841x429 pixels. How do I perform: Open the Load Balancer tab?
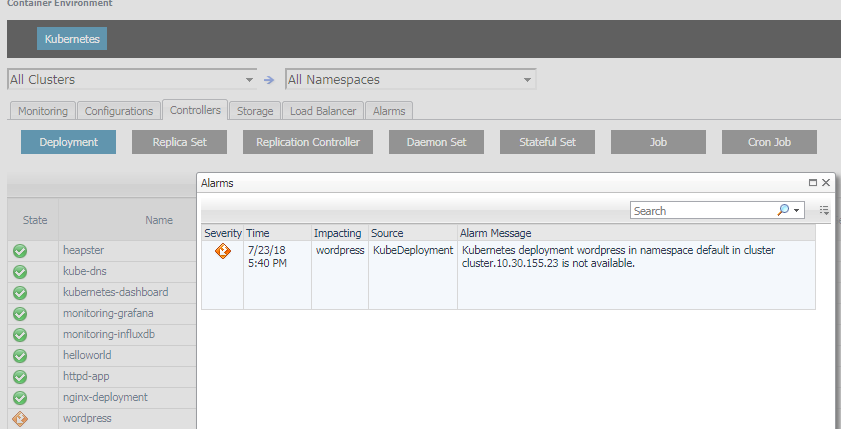[323, 111]
